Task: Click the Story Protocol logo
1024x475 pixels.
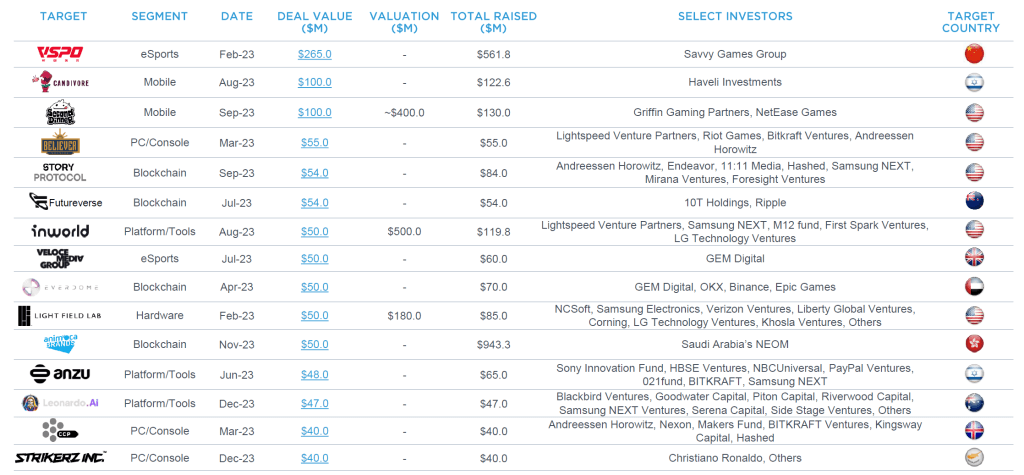Action: click(59, 172)
